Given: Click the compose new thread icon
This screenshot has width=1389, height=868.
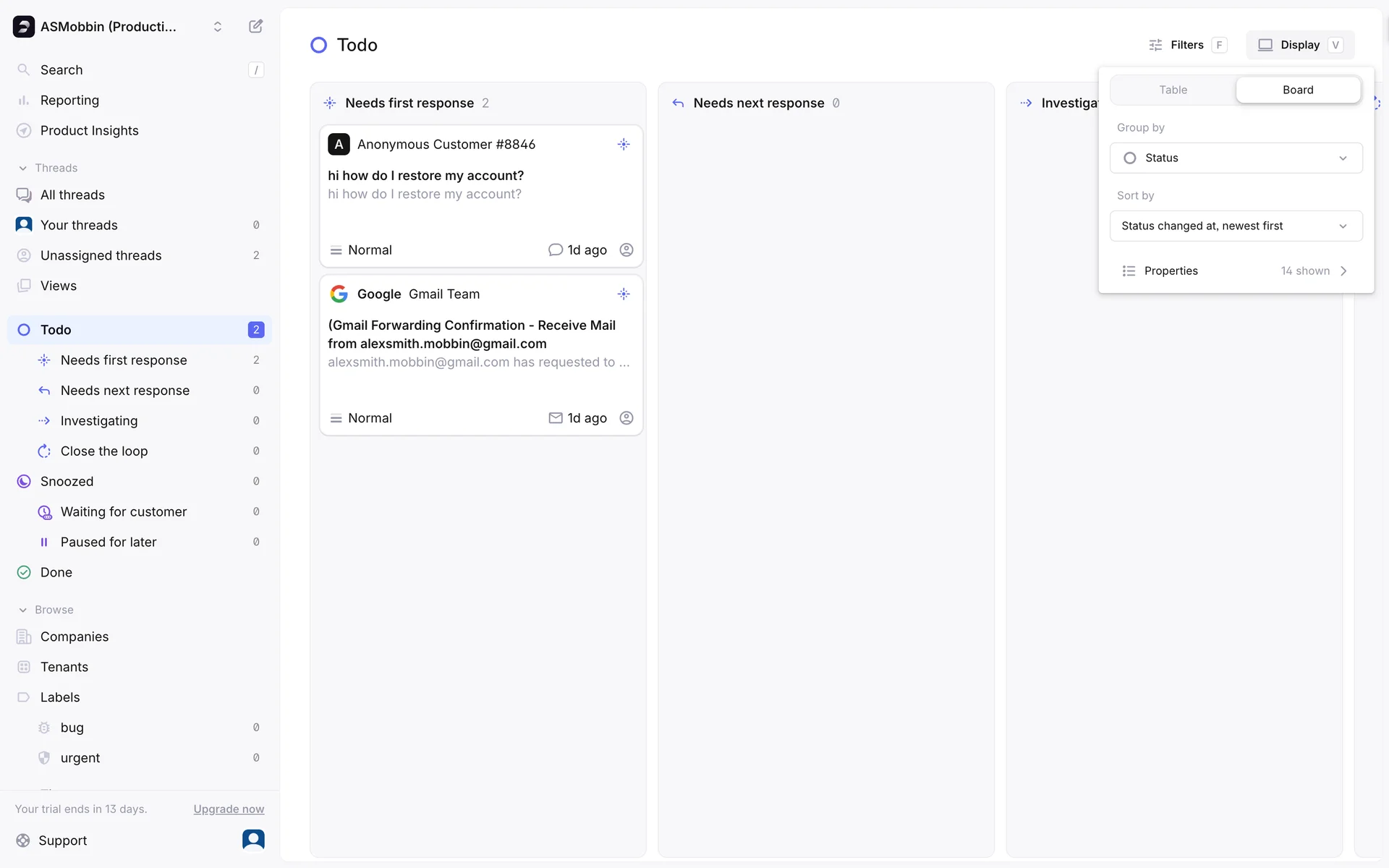Looking at the screenshot, I should (x=255, y=27).
